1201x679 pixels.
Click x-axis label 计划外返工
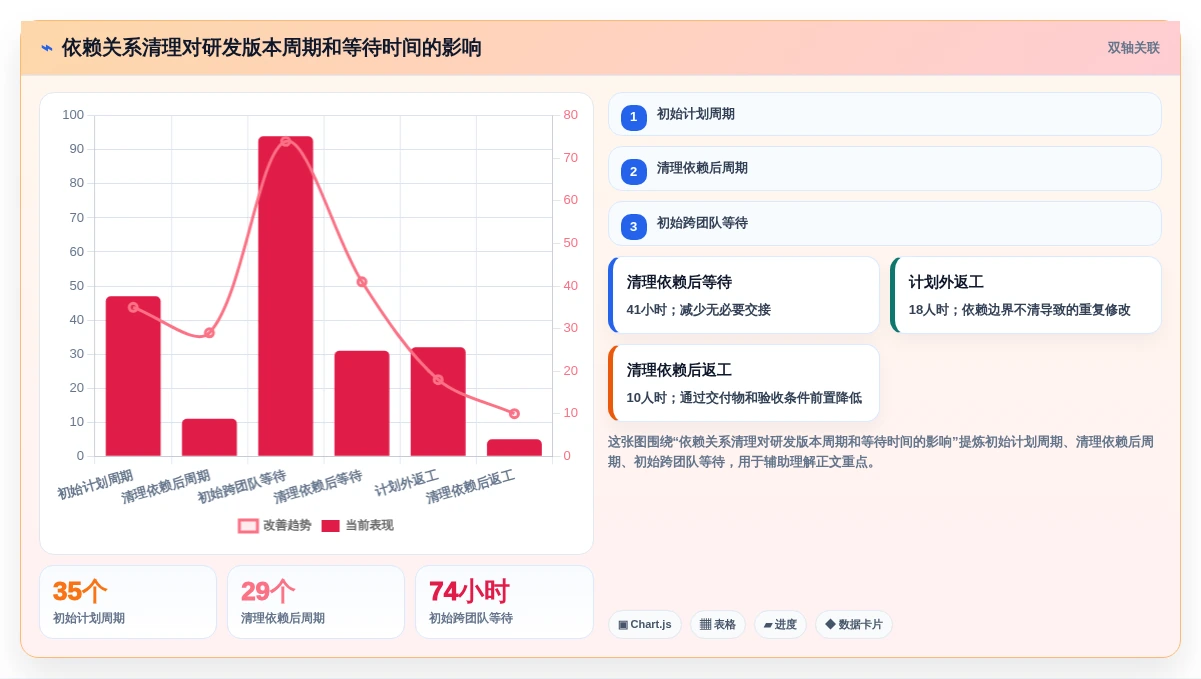pos(407,484)
